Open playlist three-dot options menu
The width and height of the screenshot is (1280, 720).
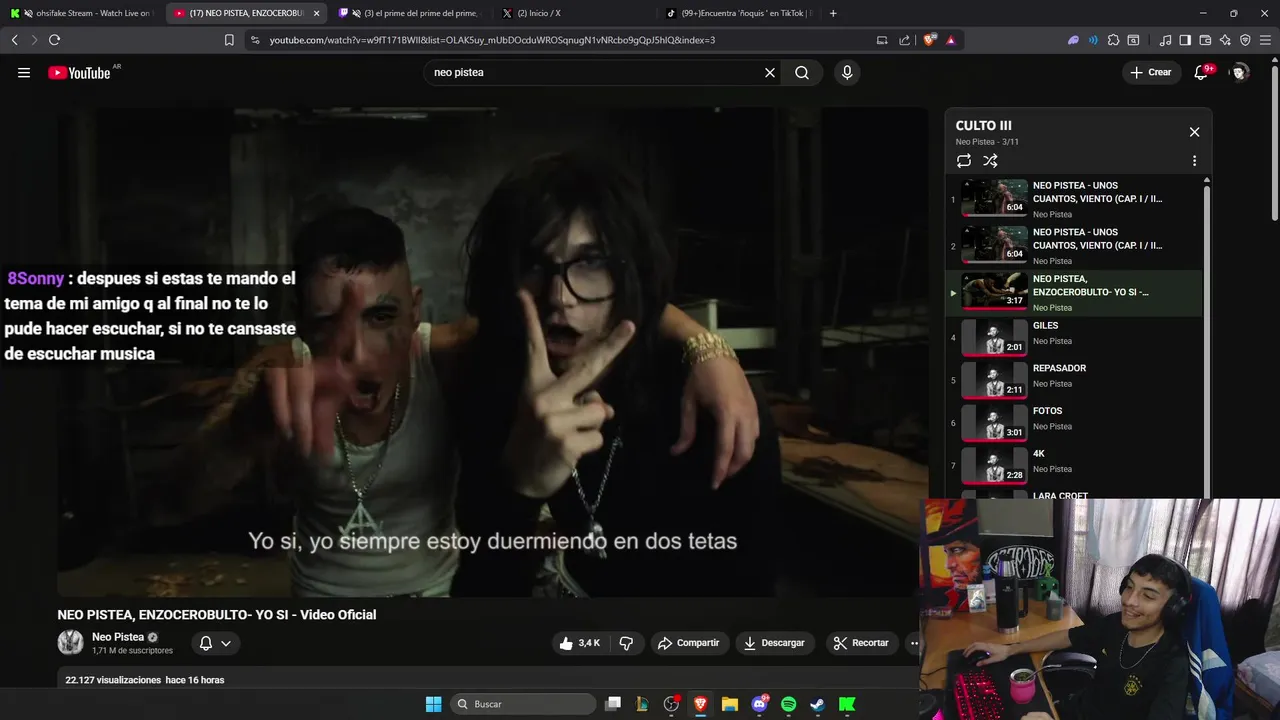point(1194,161)
